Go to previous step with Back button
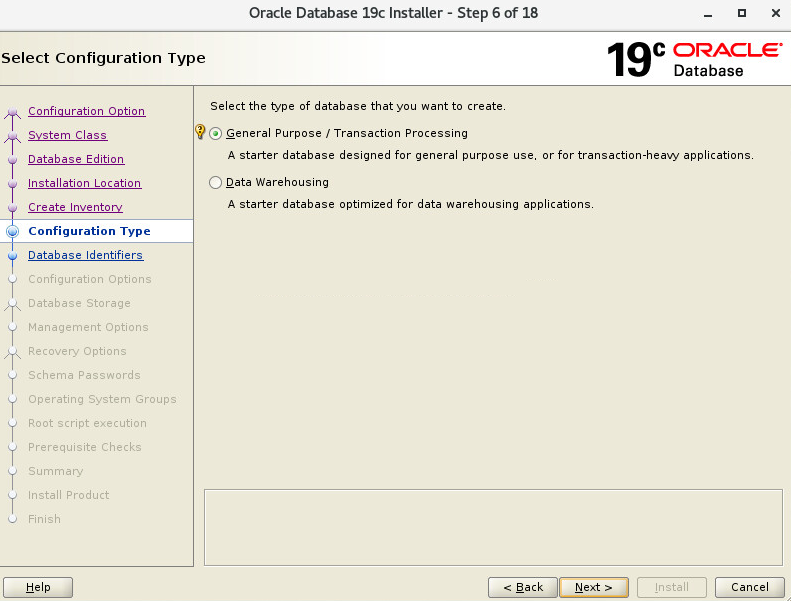The width and height of the screenshot is (791, 601). [523, 587]
